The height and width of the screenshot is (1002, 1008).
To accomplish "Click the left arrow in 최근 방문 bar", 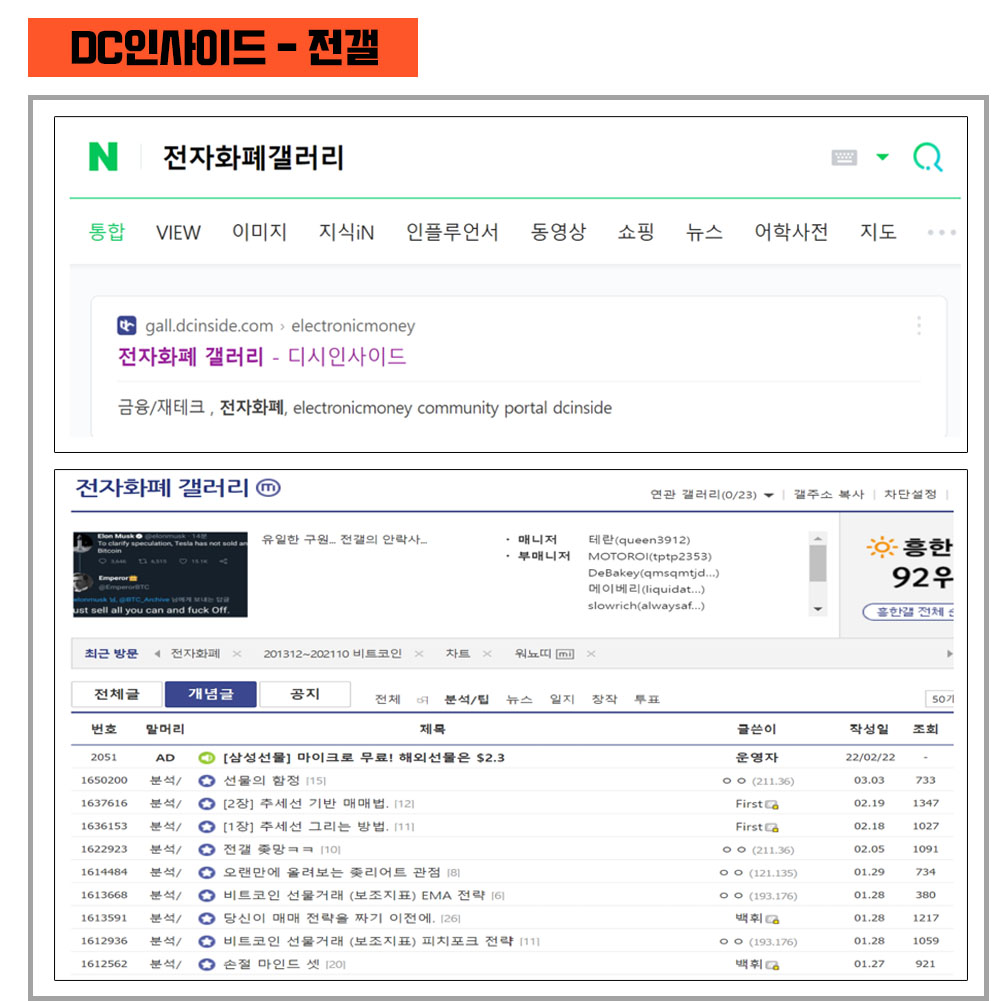I will (157, 654).
